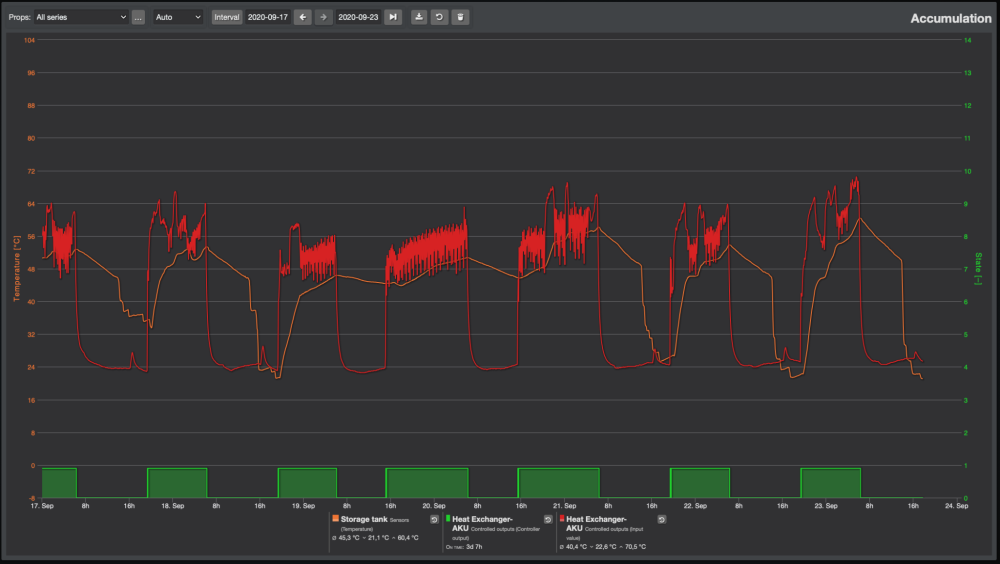Toggle Storage tank series via its legend label
Image resolution: width=1000 pixels, height=564 pixels.
(x=364, y=519)
